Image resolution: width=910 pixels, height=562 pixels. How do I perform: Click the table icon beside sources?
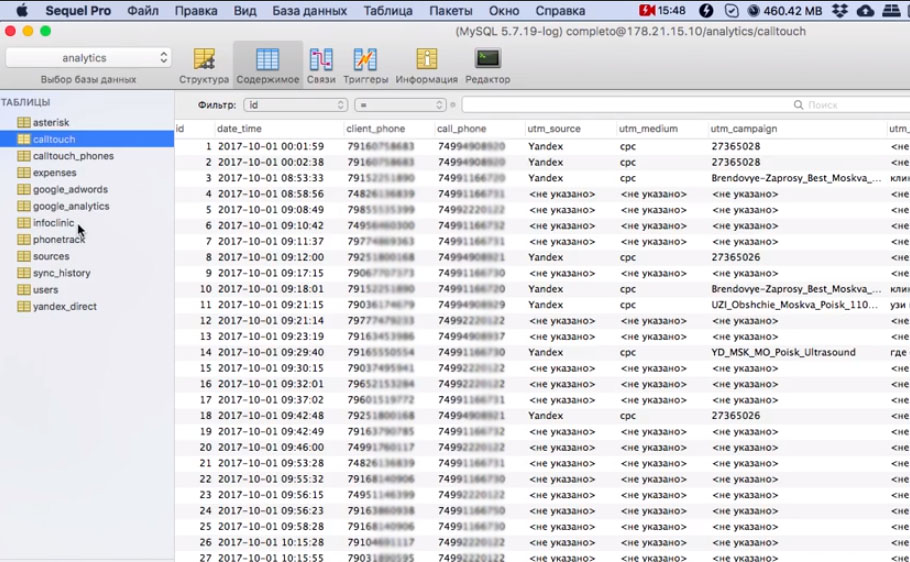[24, 256]
